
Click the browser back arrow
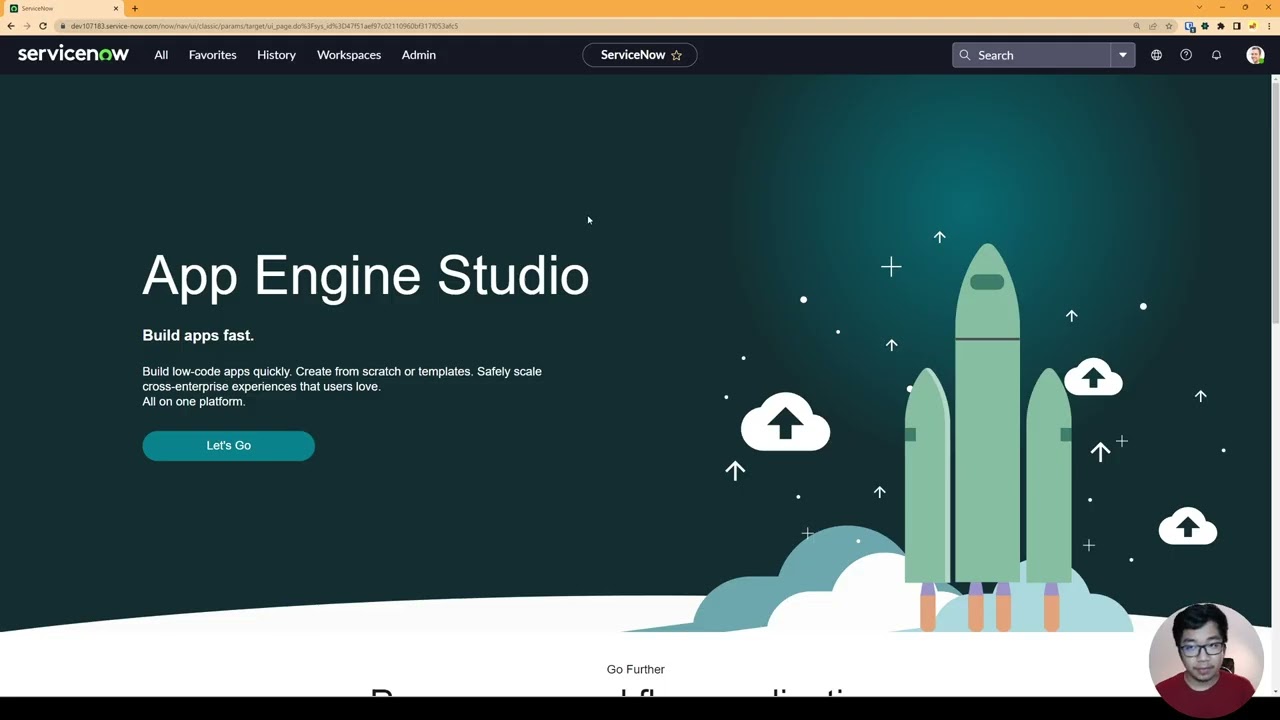(11, 26)
